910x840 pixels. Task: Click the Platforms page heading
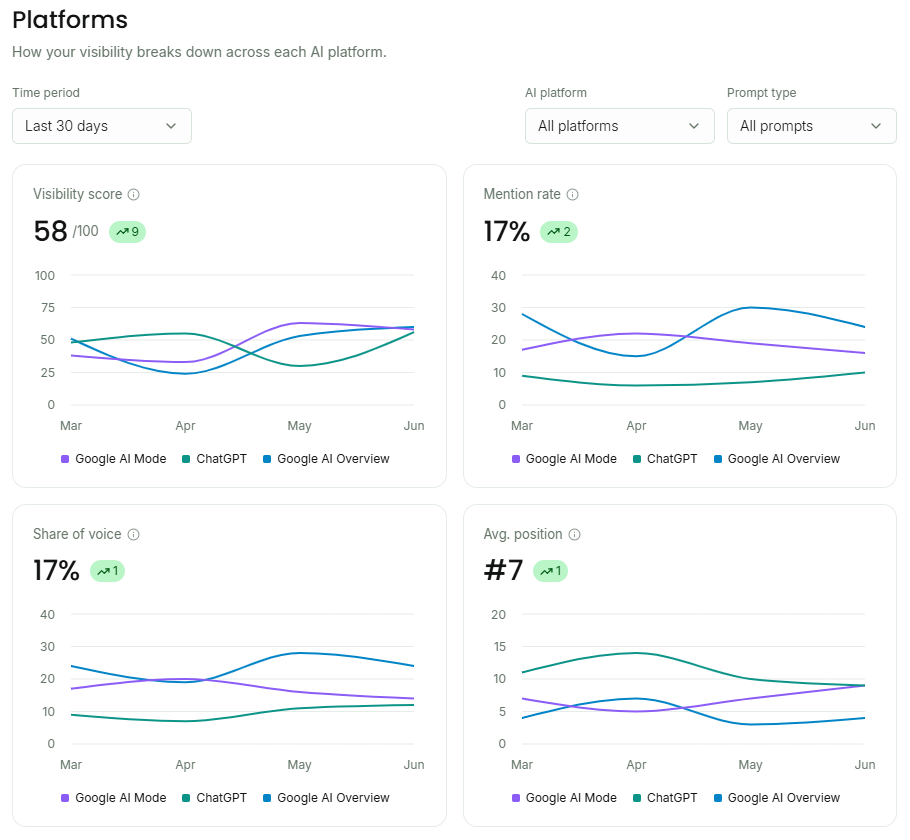(x=70, y=20)
